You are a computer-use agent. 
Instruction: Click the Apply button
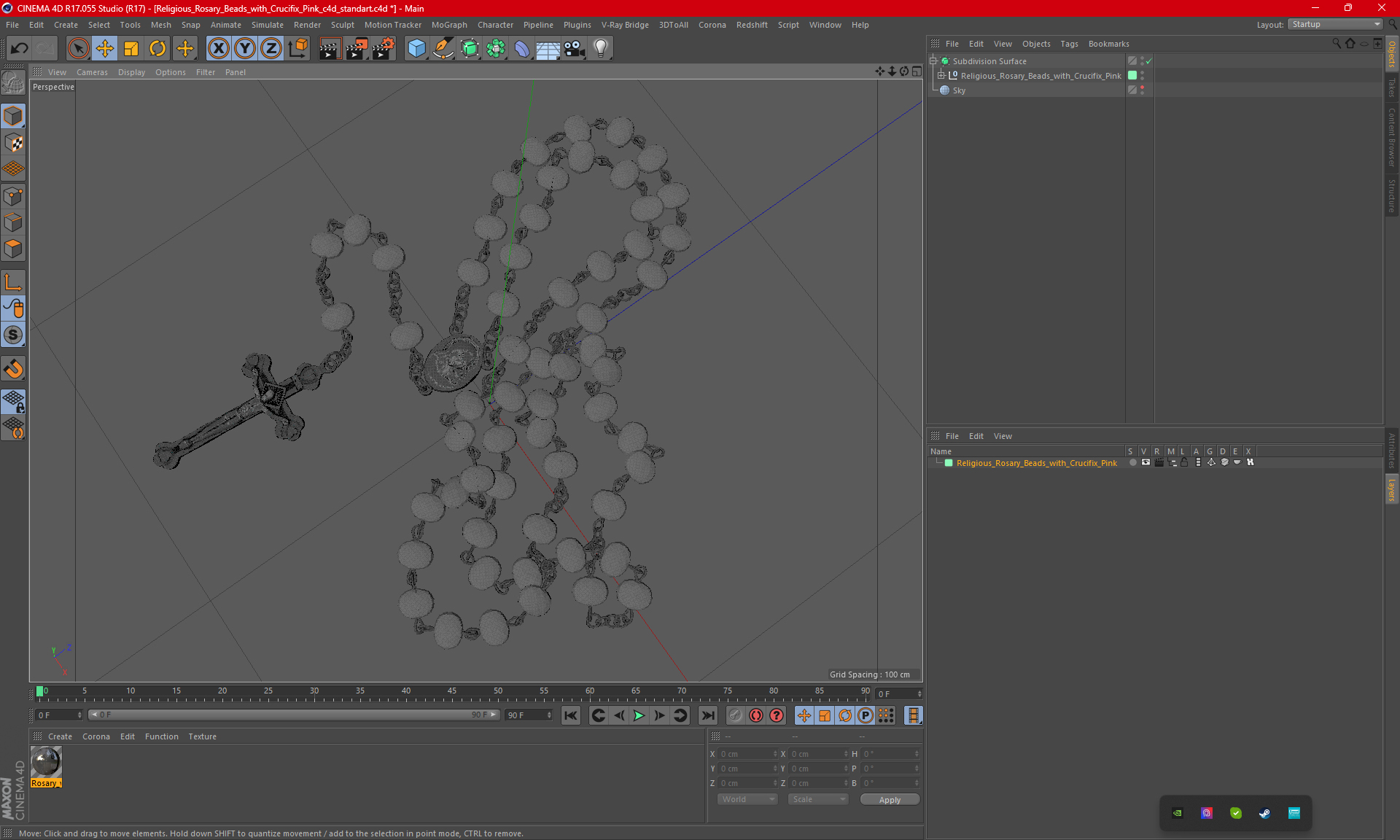890,799
